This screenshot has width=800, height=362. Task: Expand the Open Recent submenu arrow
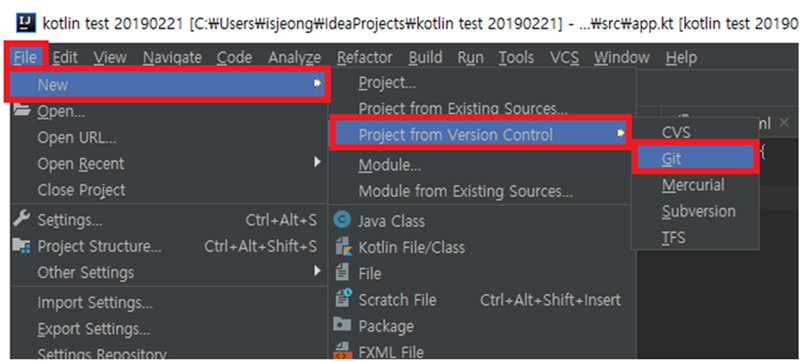[317, 163]
